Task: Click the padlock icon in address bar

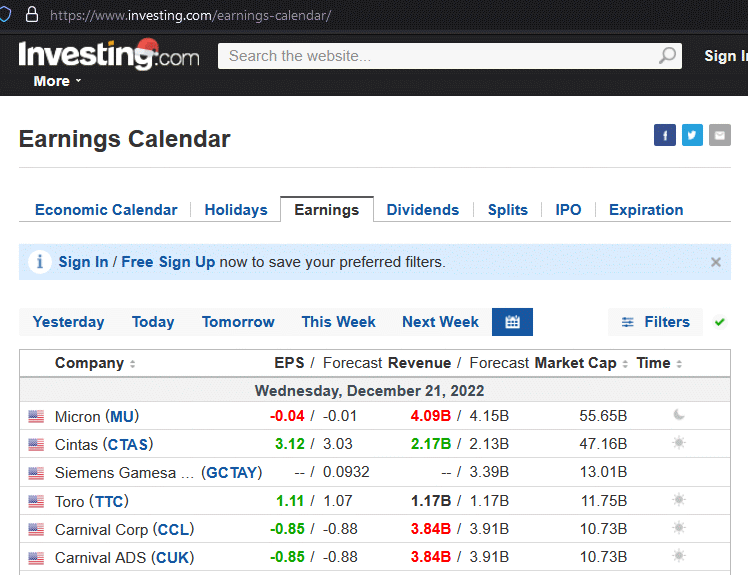Action: 32,14
